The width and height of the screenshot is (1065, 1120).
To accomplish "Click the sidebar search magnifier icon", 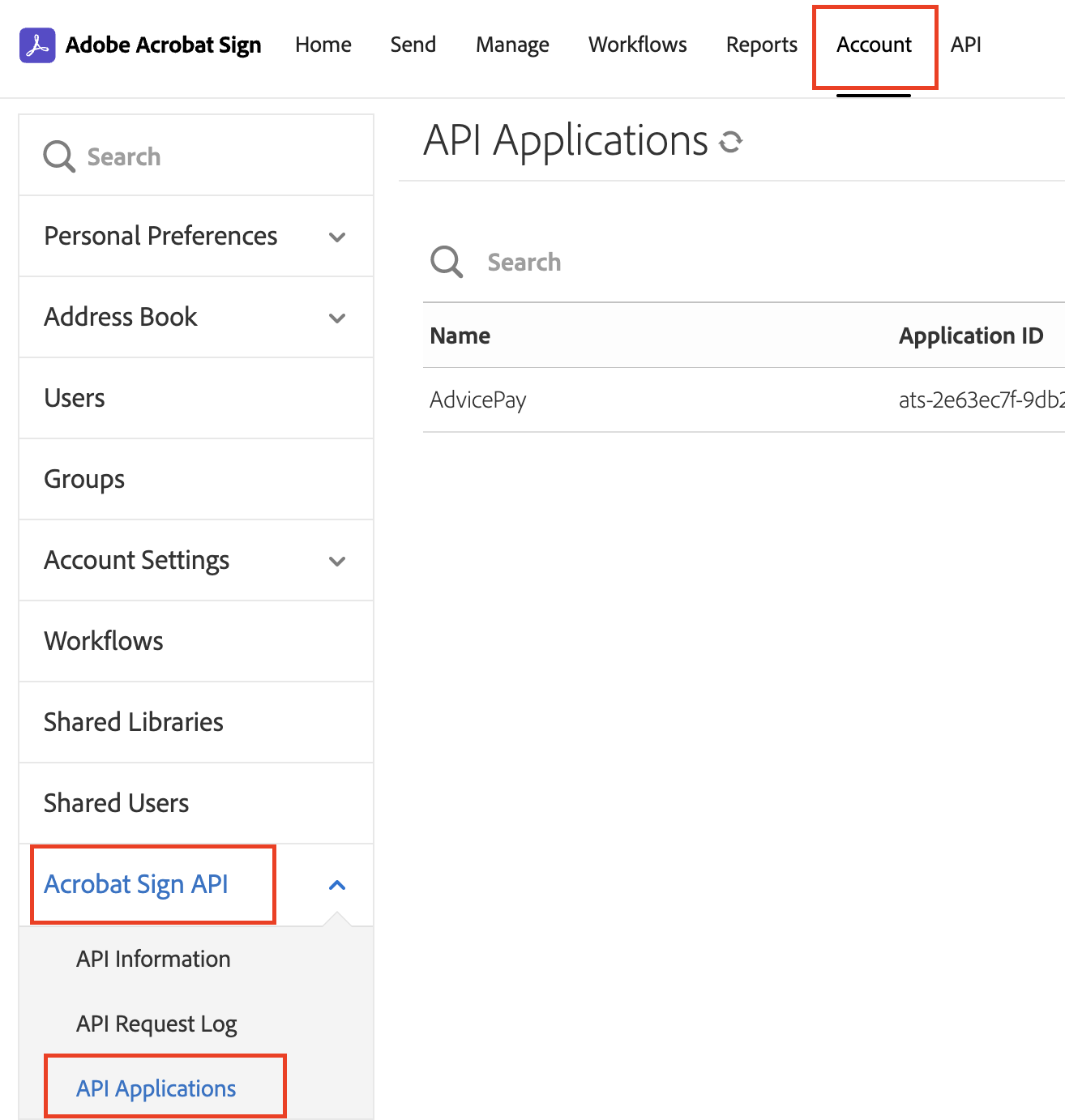I will [59, 156].
